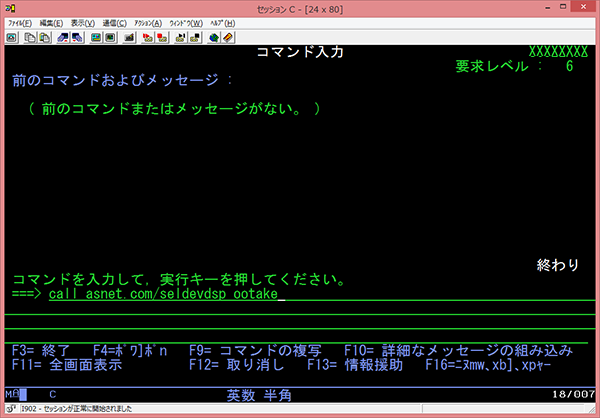
Task: Click the Send File to Host icon
Action: click(62, 37)
